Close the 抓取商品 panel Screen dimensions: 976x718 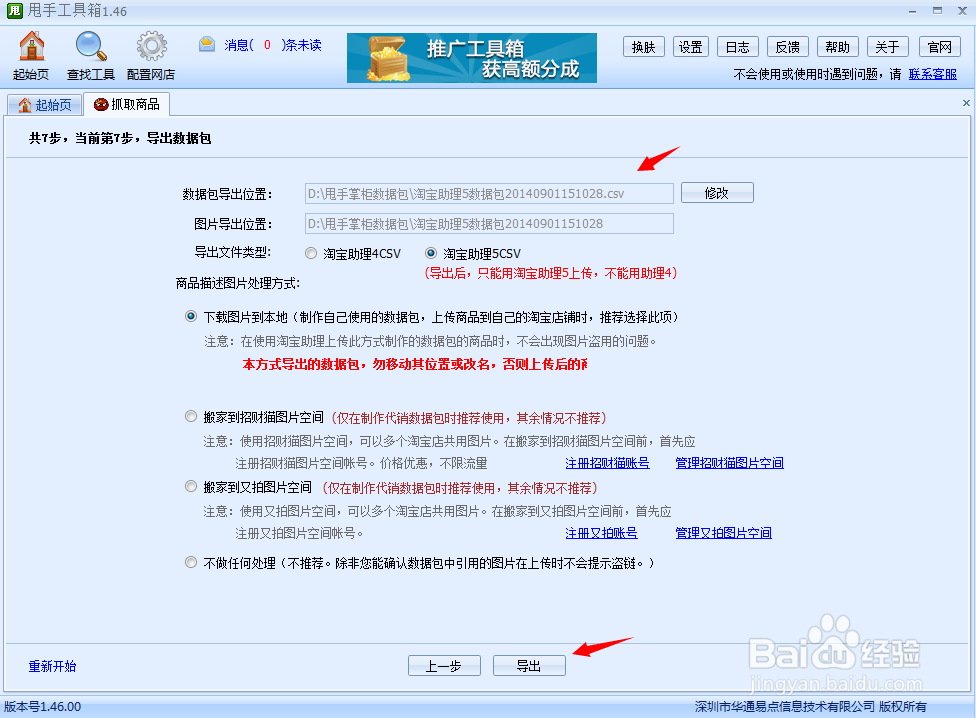[x=965, y=102]
